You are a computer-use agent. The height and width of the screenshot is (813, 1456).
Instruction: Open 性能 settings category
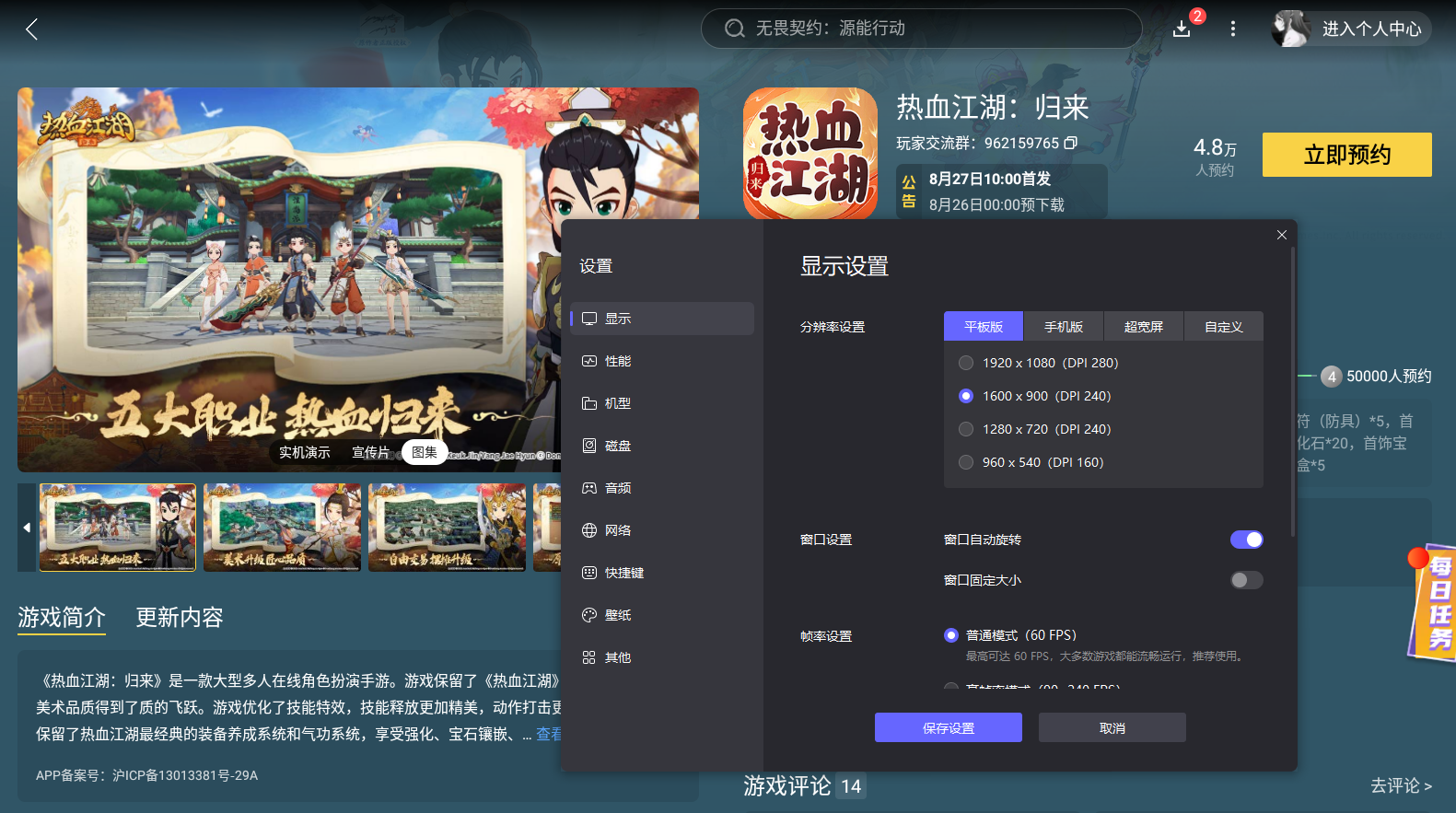click(662, 361)
